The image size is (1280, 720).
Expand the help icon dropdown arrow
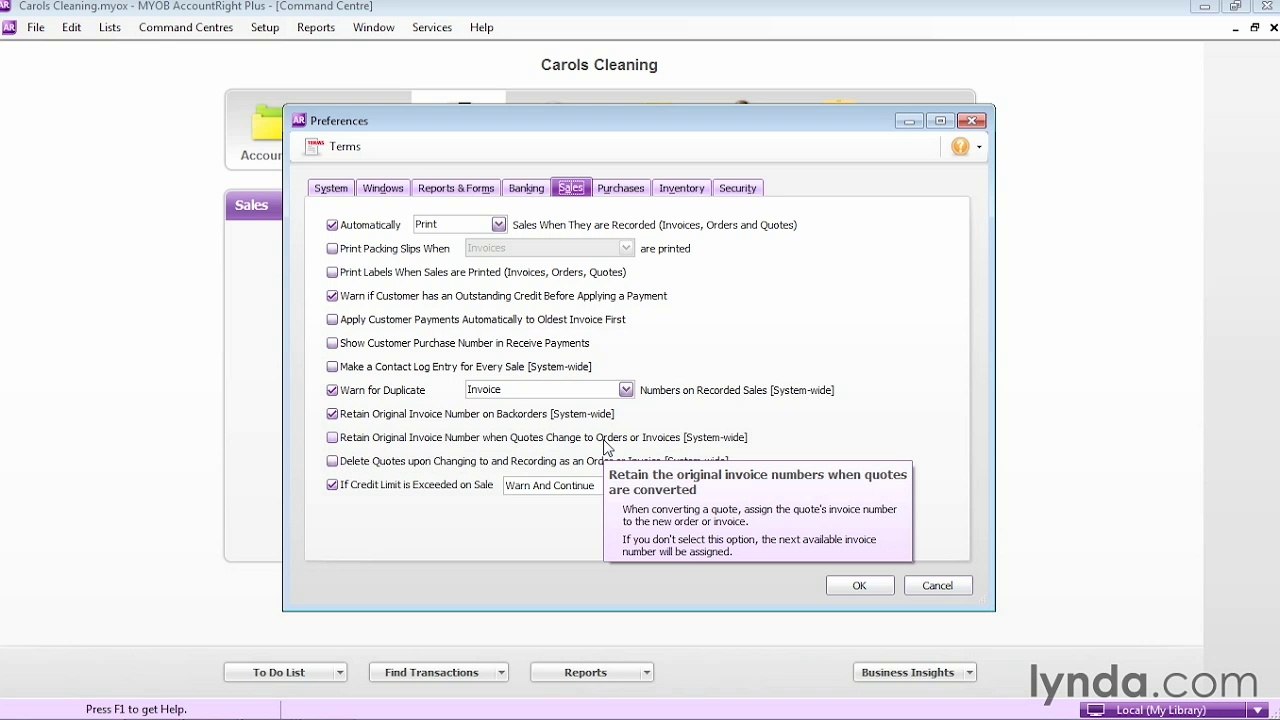(979, 147)
